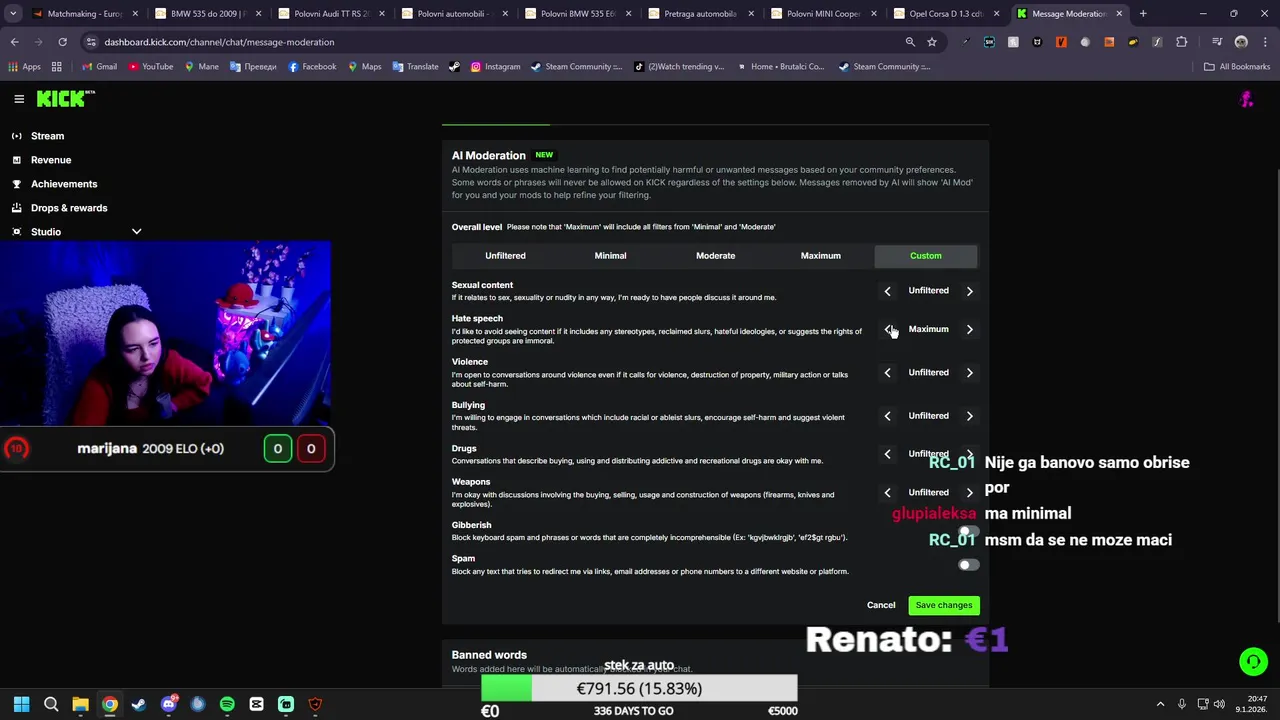Lower the Drugs filter level
The width and height of the screenshot is (1280, 720).
pyautogui.click(x=887, y=454)
